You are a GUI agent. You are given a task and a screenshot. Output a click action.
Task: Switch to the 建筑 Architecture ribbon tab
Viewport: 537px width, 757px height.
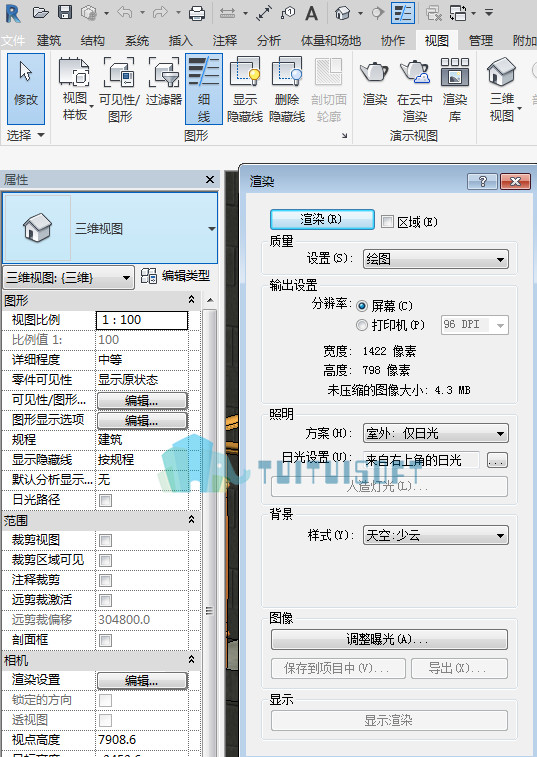[x=49, y=41]
